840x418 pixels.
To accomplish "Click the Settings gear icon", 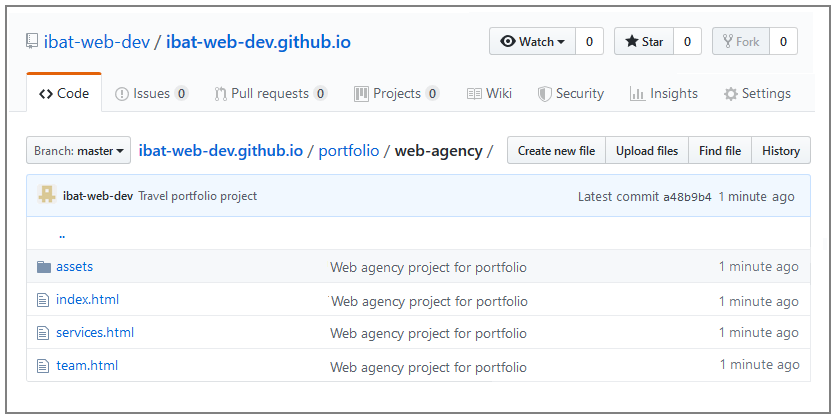I will (731, 95).
